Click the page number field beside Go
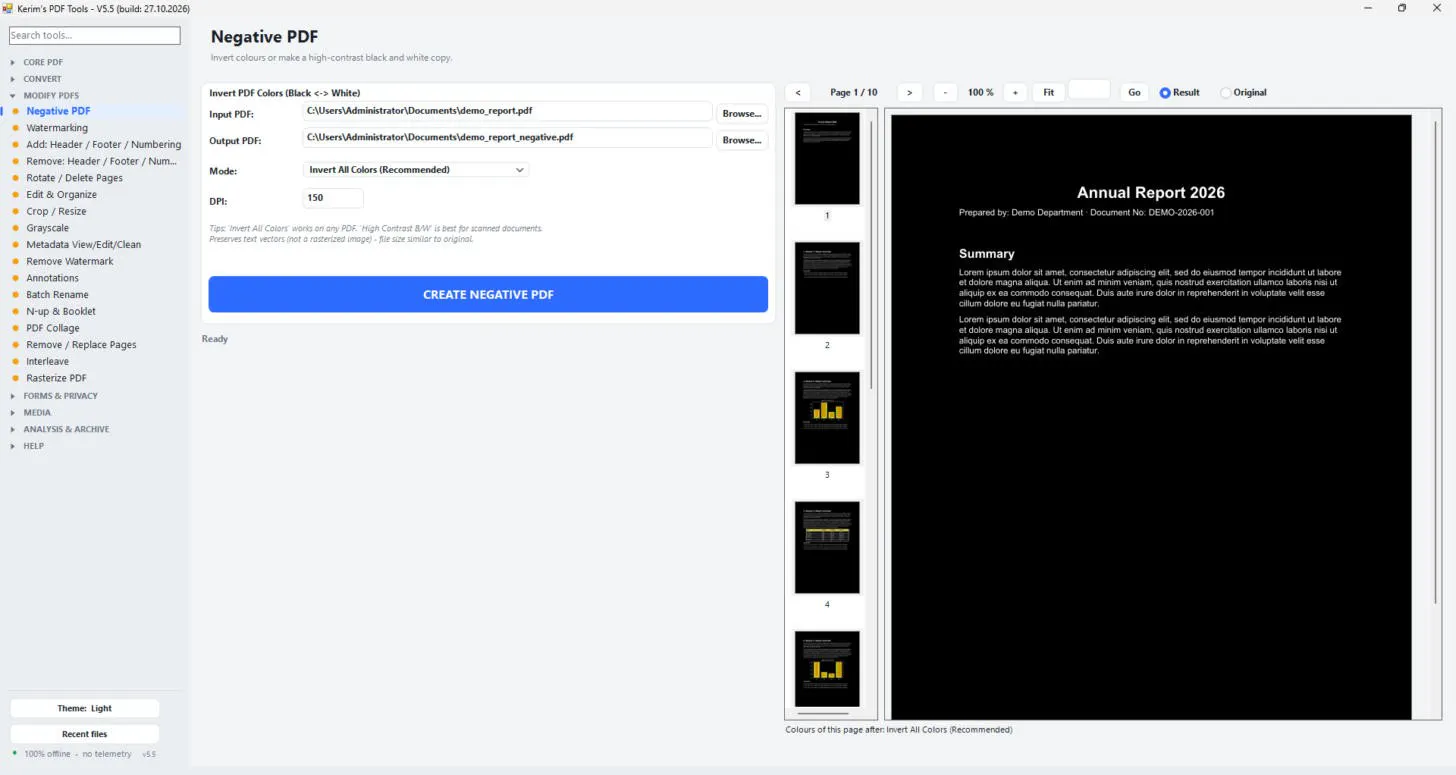Image resolution: width=1456 pixels, height=775 pixels. coord(1089,91)
